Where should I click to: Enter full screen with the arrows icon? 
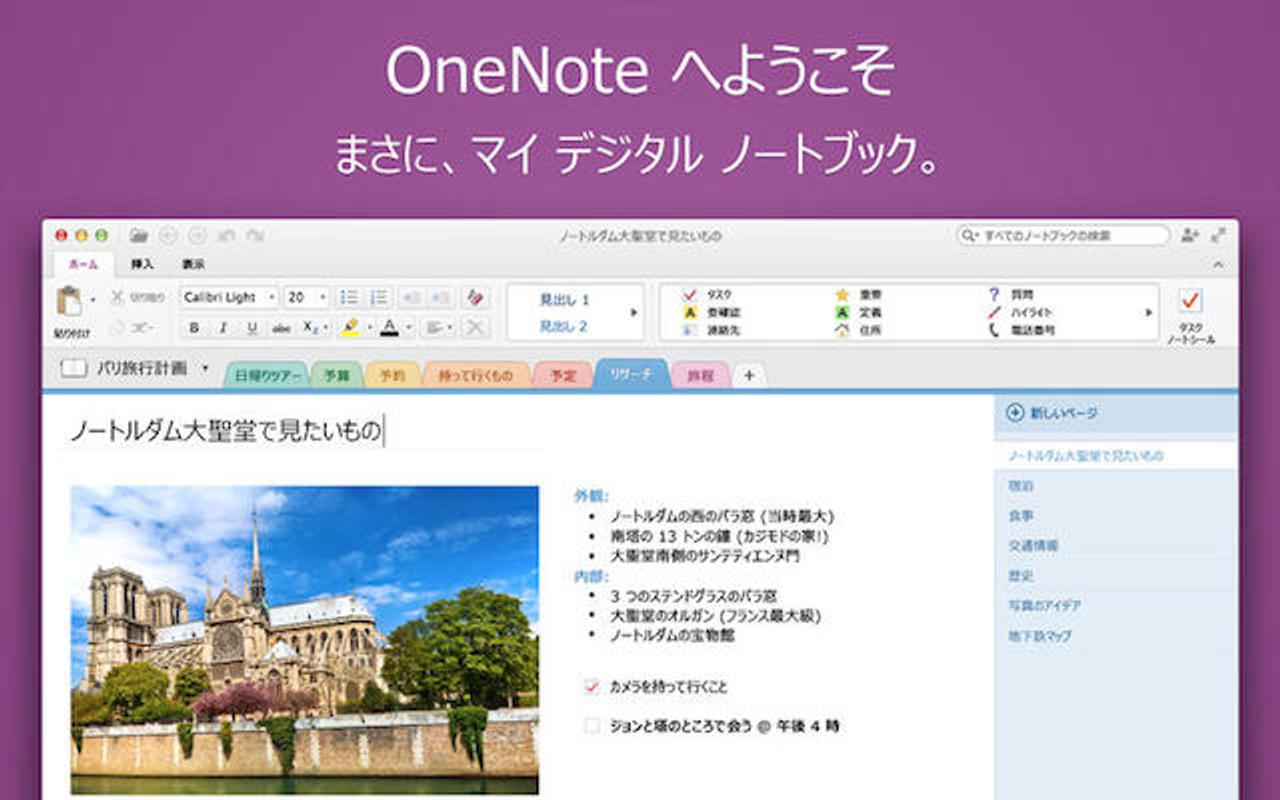[x=1218, y=236]
